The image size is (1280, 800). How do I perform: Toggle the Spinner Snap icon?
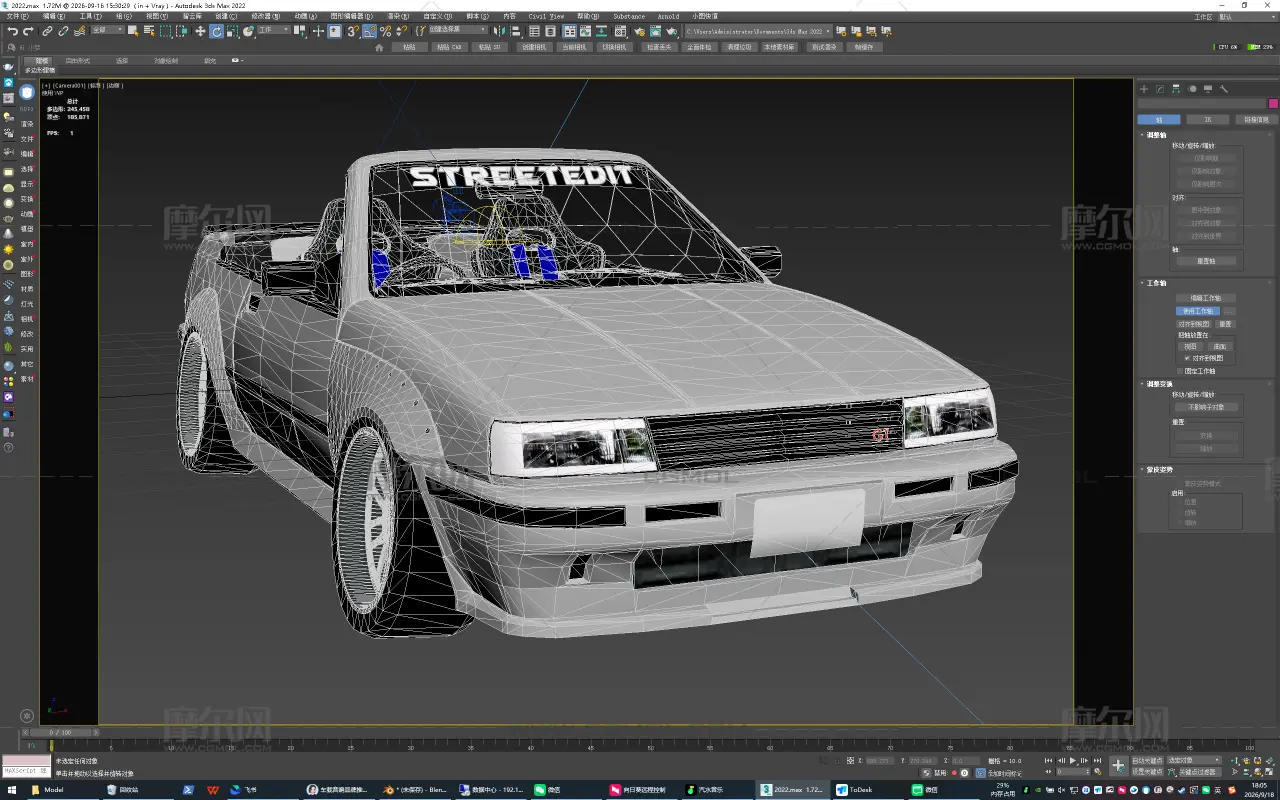coord(401,31)
